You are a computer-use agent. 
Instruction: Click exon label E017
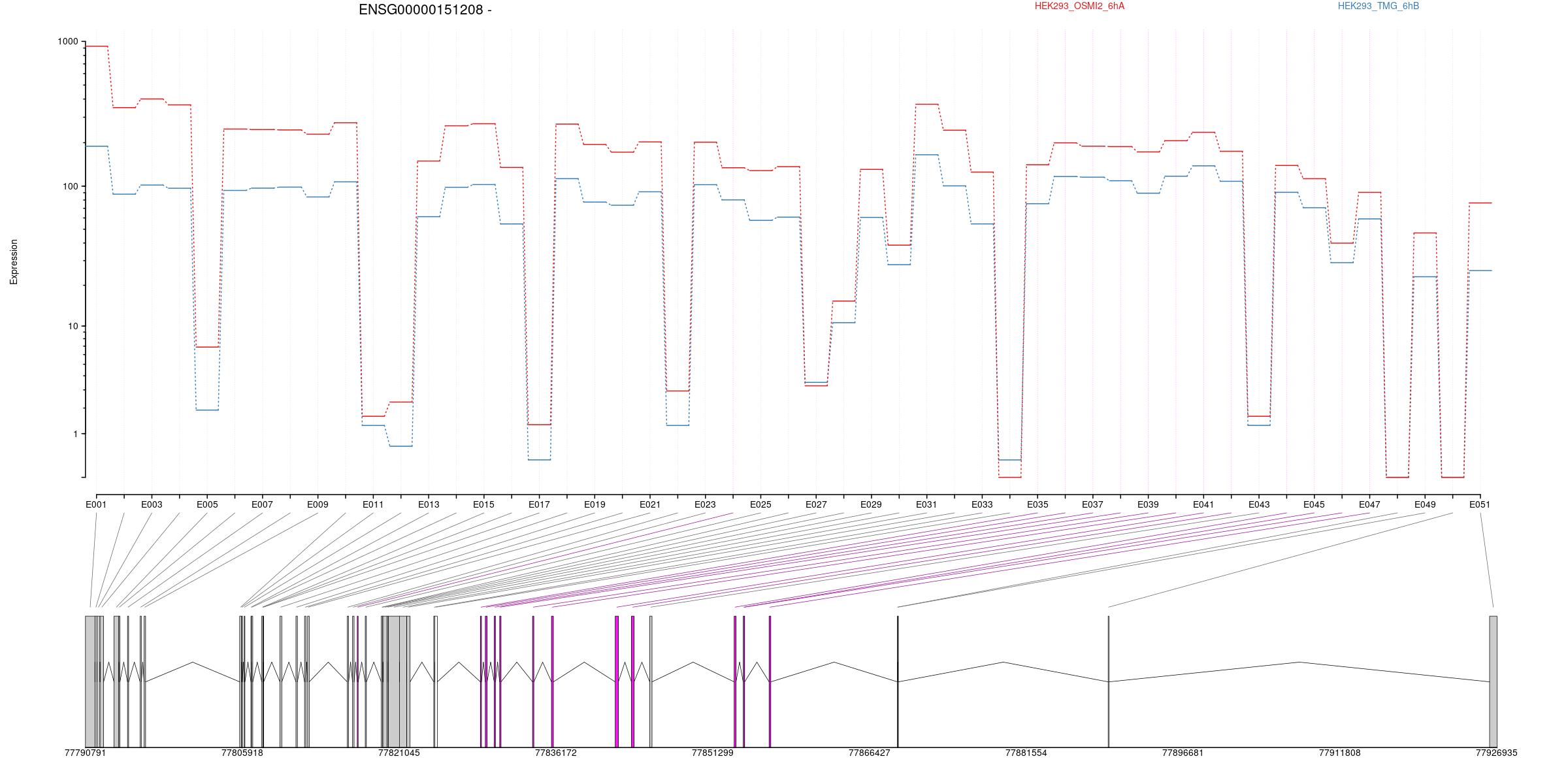(x=539, y=504)
